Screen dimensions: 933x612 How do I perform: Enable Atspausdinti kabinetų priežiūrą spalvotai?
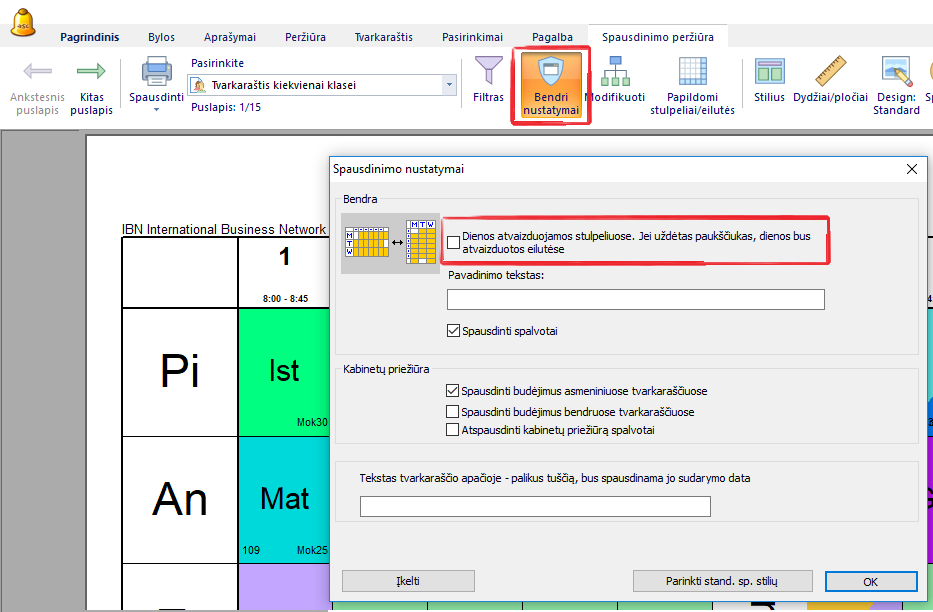[x=454, y=430]
